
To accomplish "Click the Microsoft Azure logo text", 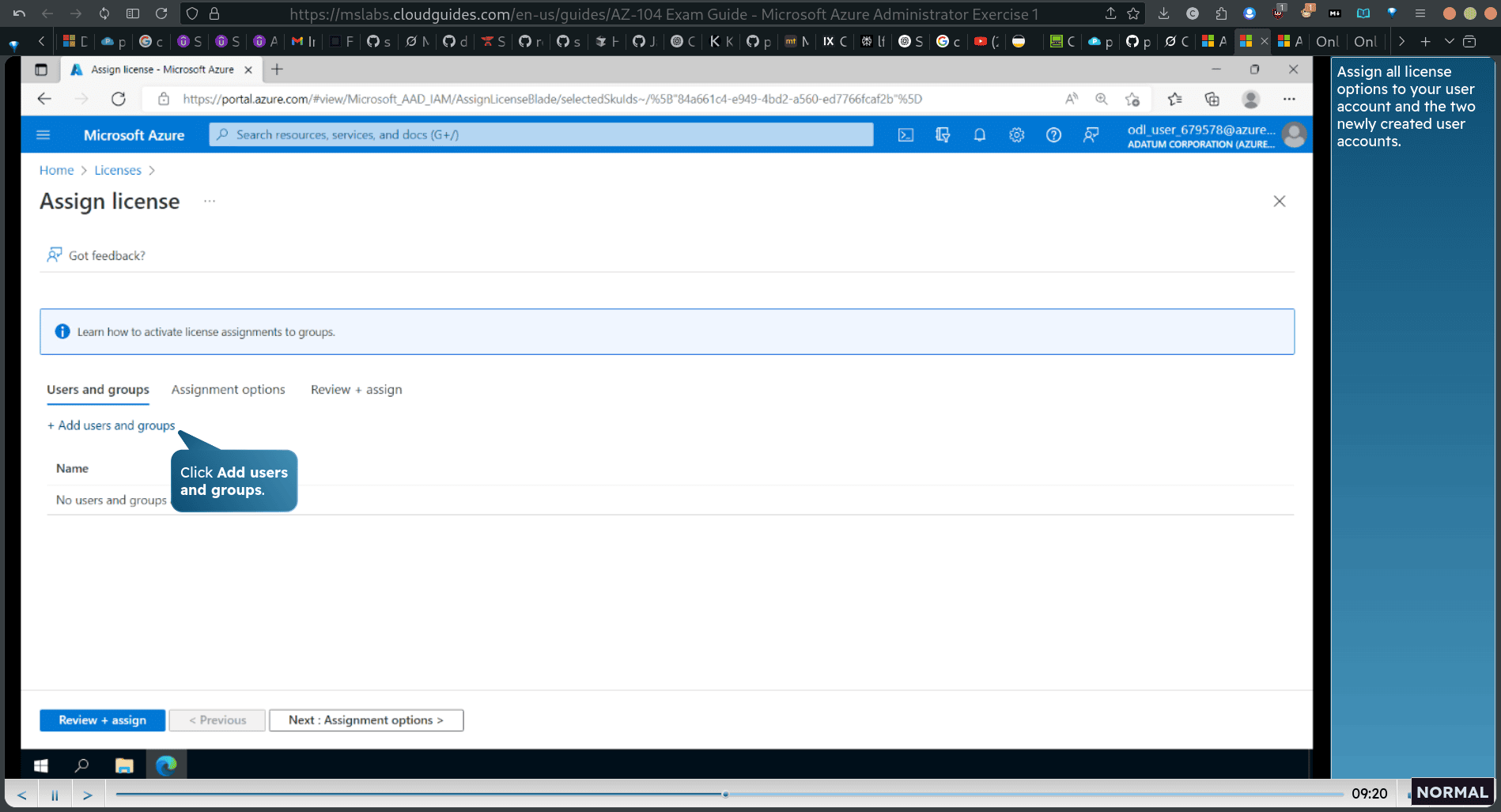I will pos(134,135).
